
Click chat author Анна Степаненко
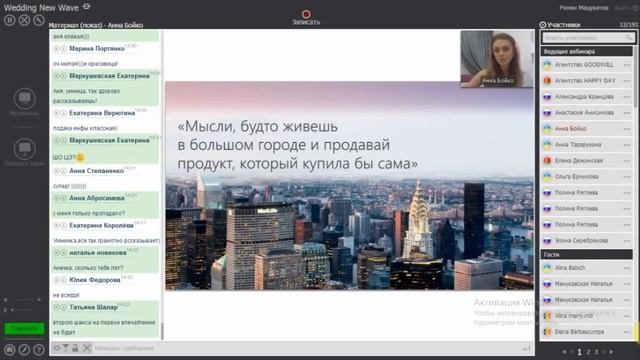click(96, 171)
